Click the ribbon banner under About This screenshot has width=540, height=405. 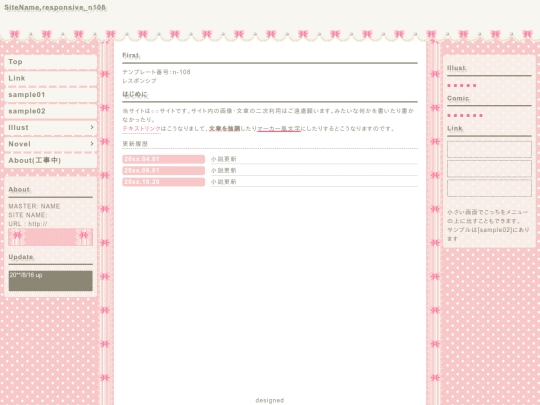(50, 237)
